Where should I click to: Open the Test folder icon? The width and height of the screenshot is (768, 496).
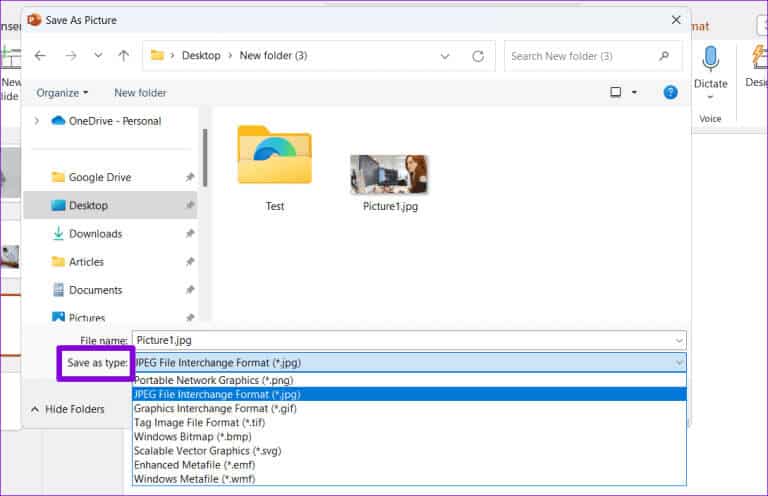(274, 156)
